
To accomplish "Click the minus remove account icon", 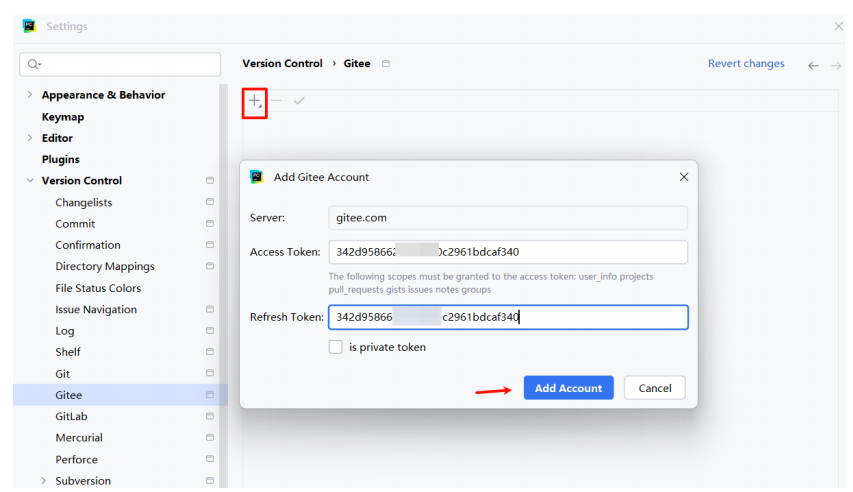I will coord(276,101).
